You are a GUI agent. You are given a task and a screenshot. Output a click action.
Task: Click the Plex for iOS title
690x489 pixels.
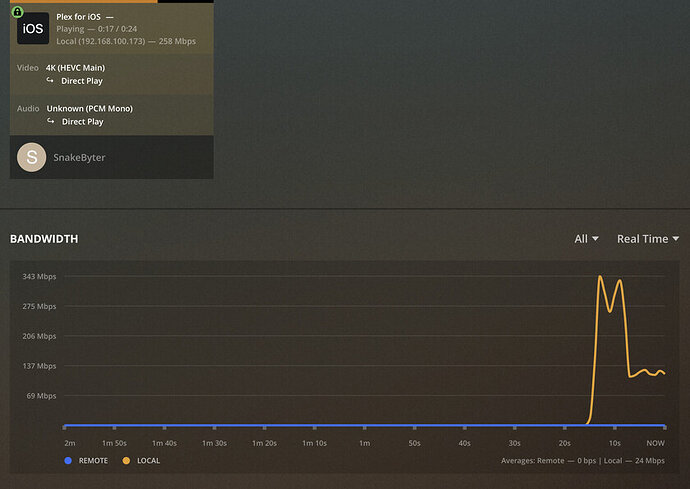tap(78, 17)
